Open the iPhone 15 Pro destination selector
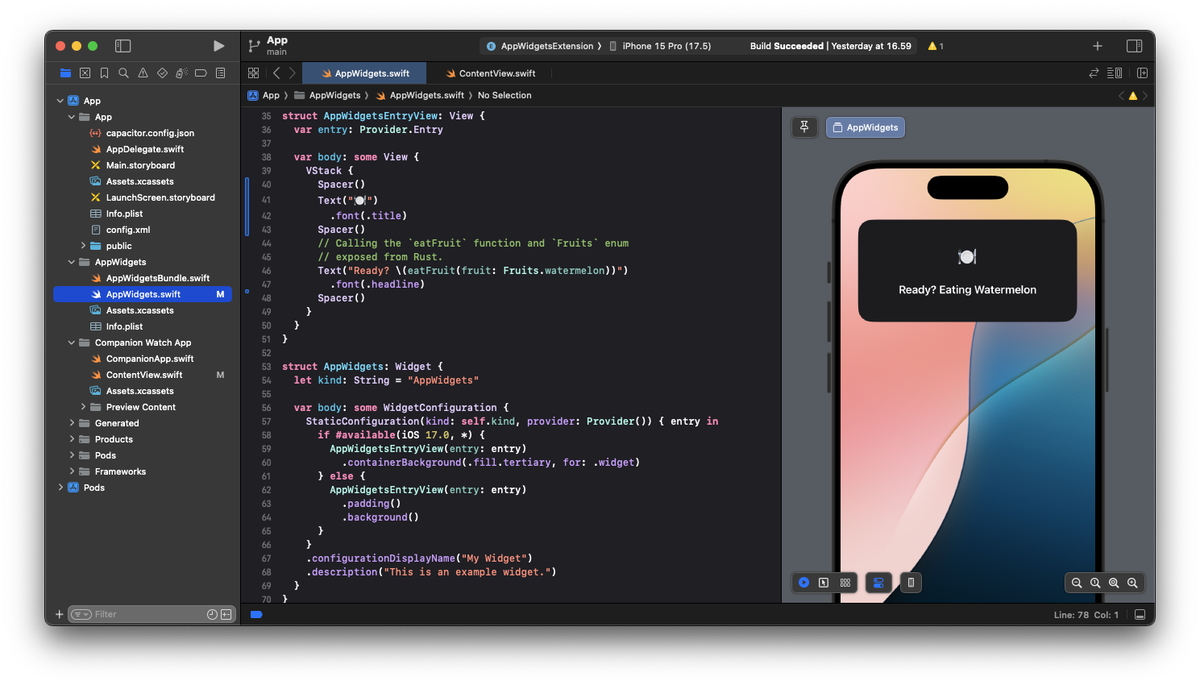Image resolution: width=1200 pixels, height=685 pixels. 665,46
